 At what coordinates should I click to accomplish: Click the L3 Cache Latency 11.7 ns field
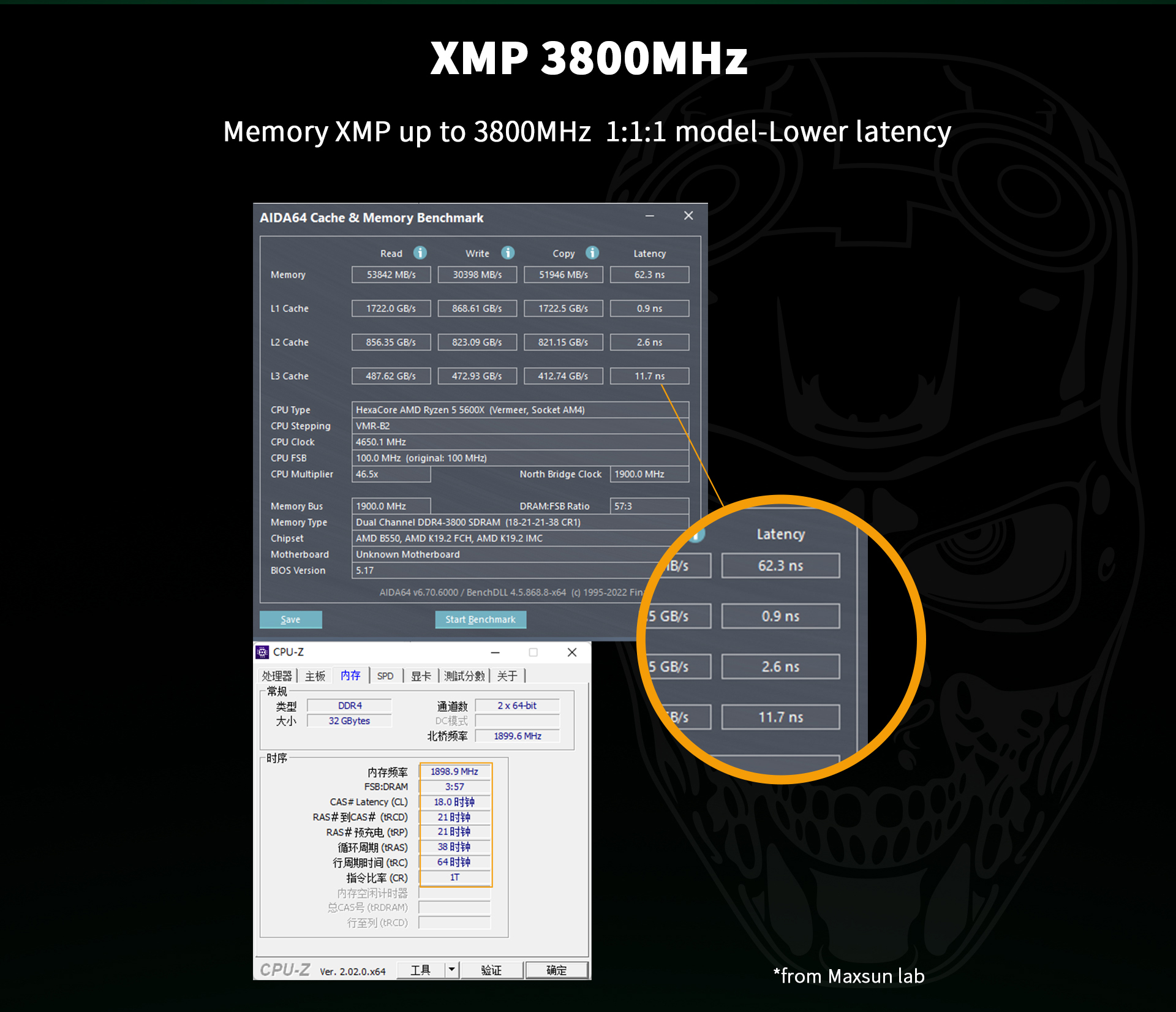(649, 376)
